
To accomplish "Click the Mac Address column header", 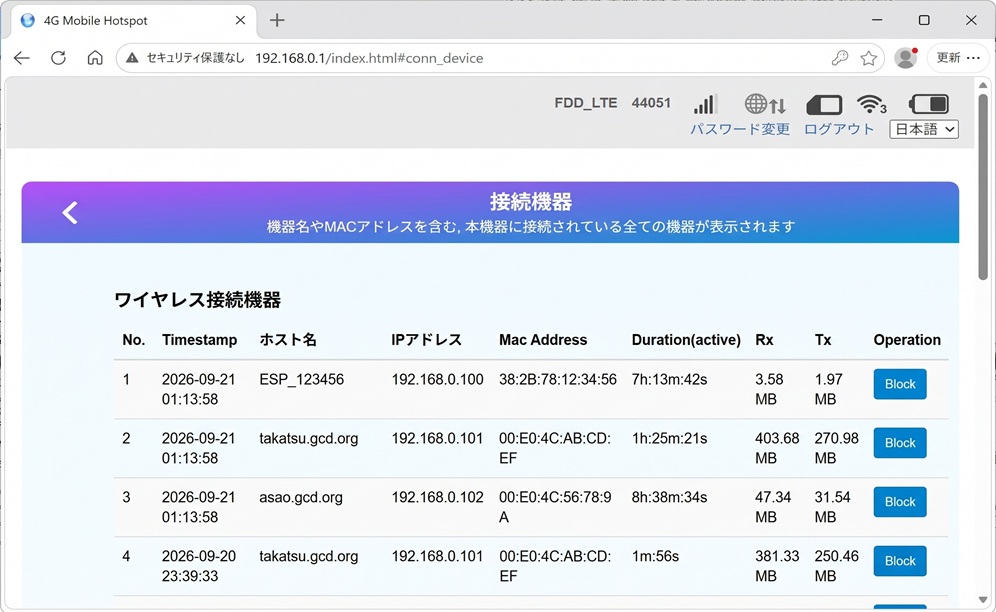I will (x=543, y=340).
